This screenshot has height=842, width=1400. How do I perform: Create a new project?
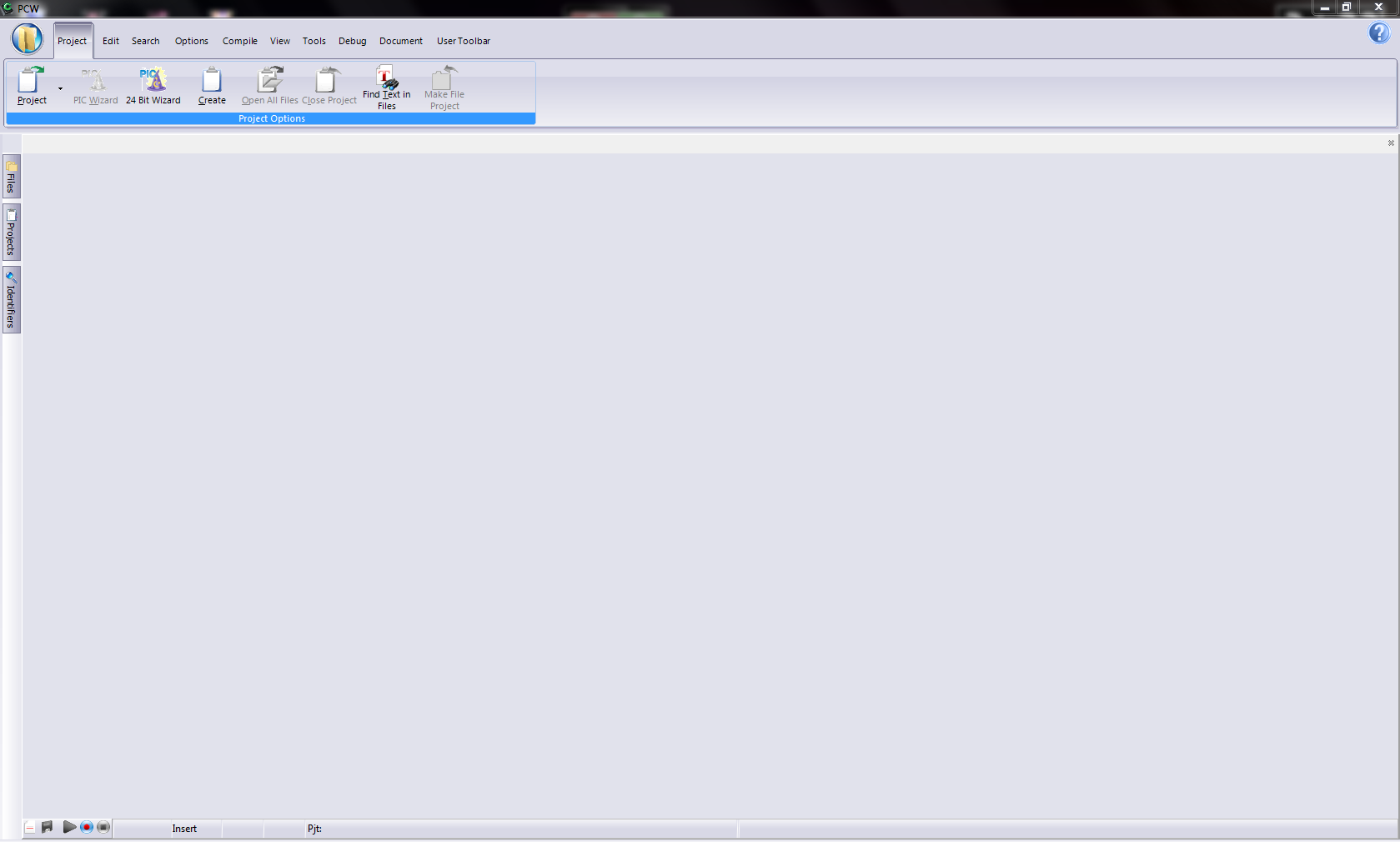212,86
